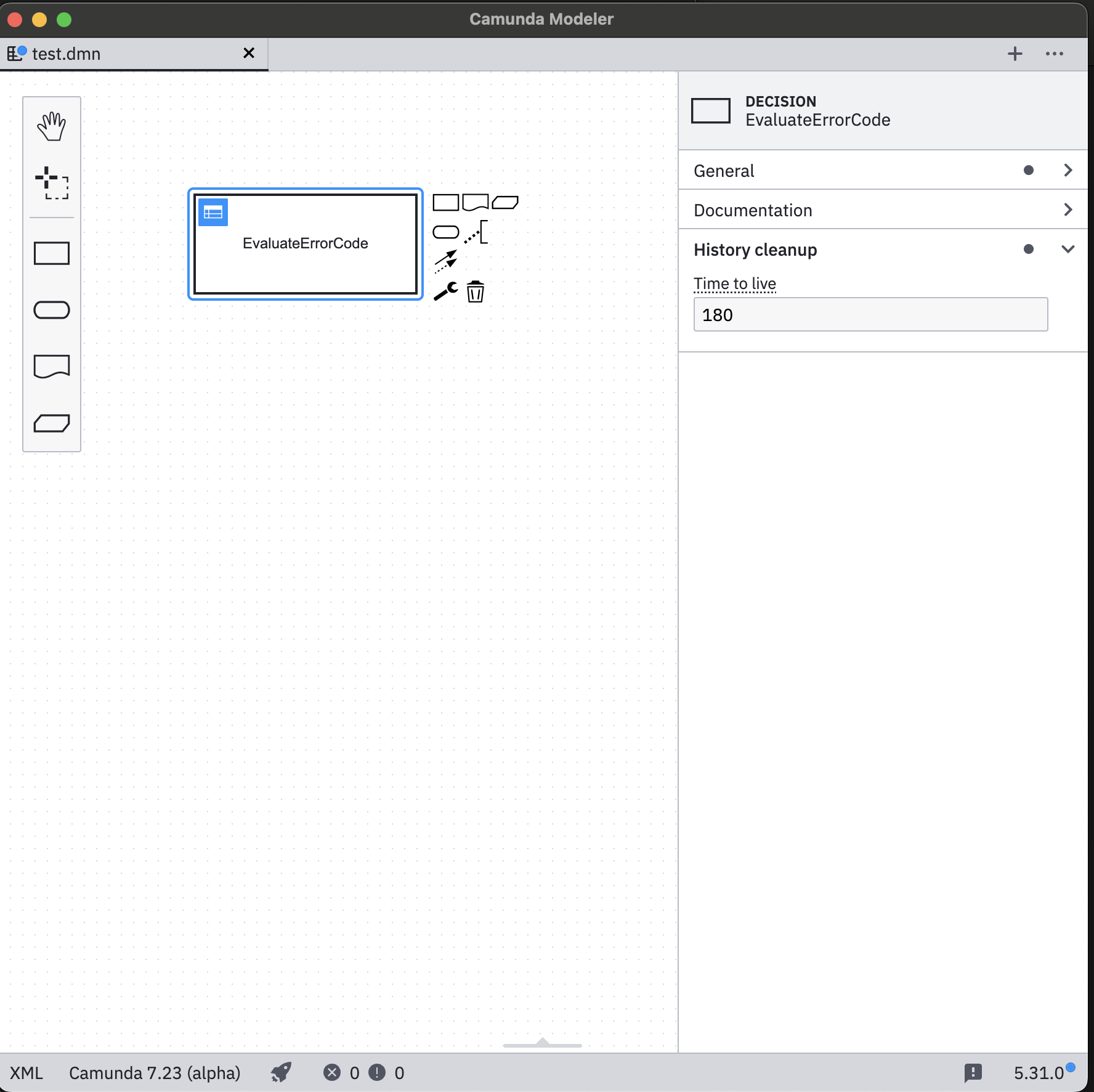1094x1092 pixels.
Task: Show the warnings count in status bar
Action: point(386,1073)
